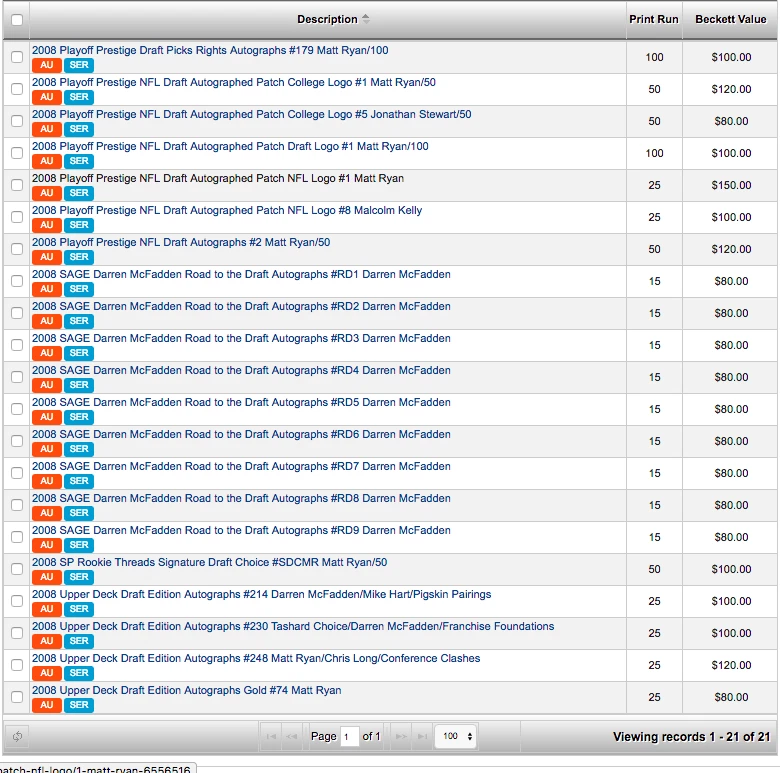Click SER badge under Patch Draft Logo #1 Matt Ryan/100
The image size is (780, 773).
click(79, 161)
